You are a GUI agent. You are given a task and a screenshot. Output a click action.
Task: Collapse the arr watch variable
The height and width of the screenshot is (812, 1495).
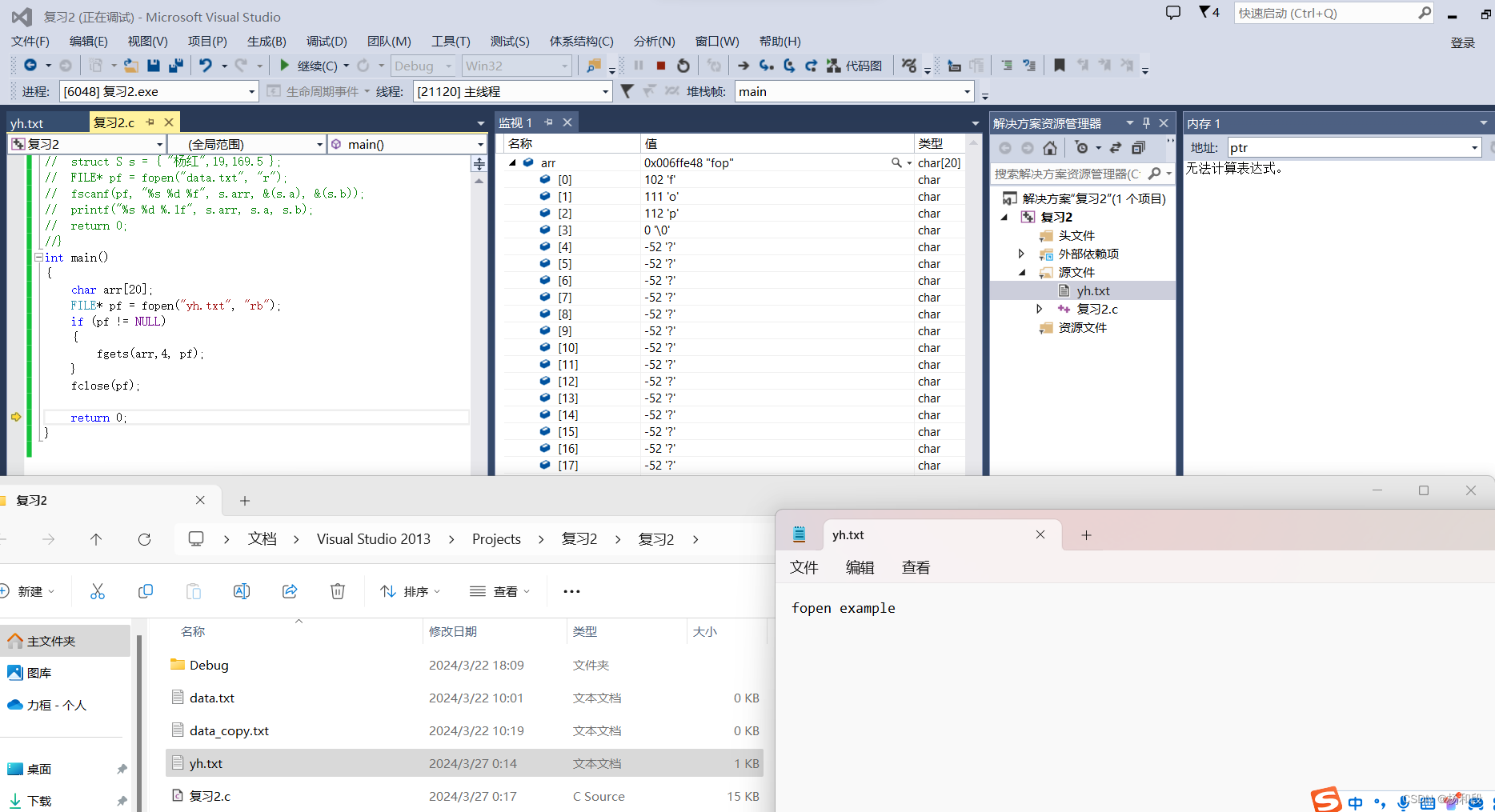coord(512,162)
